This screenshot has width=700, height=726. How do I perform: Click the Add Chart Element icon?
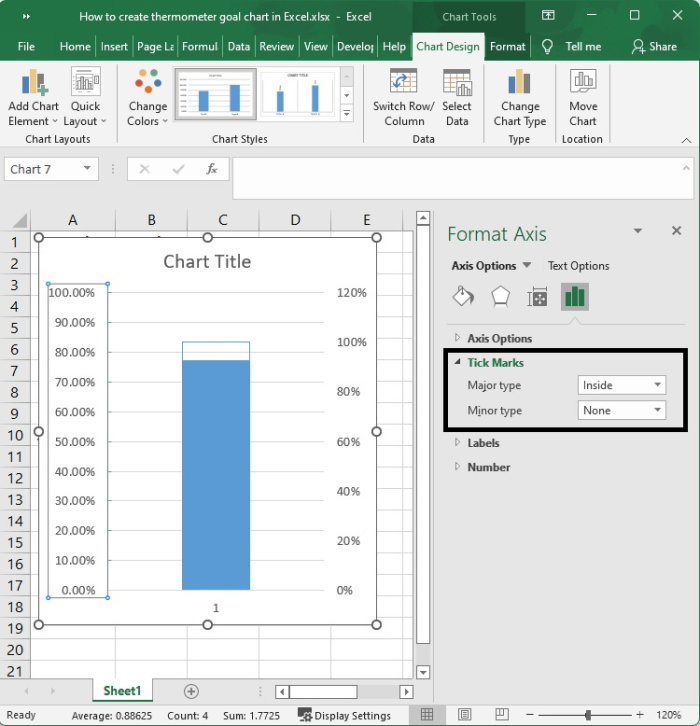[33, 84]
